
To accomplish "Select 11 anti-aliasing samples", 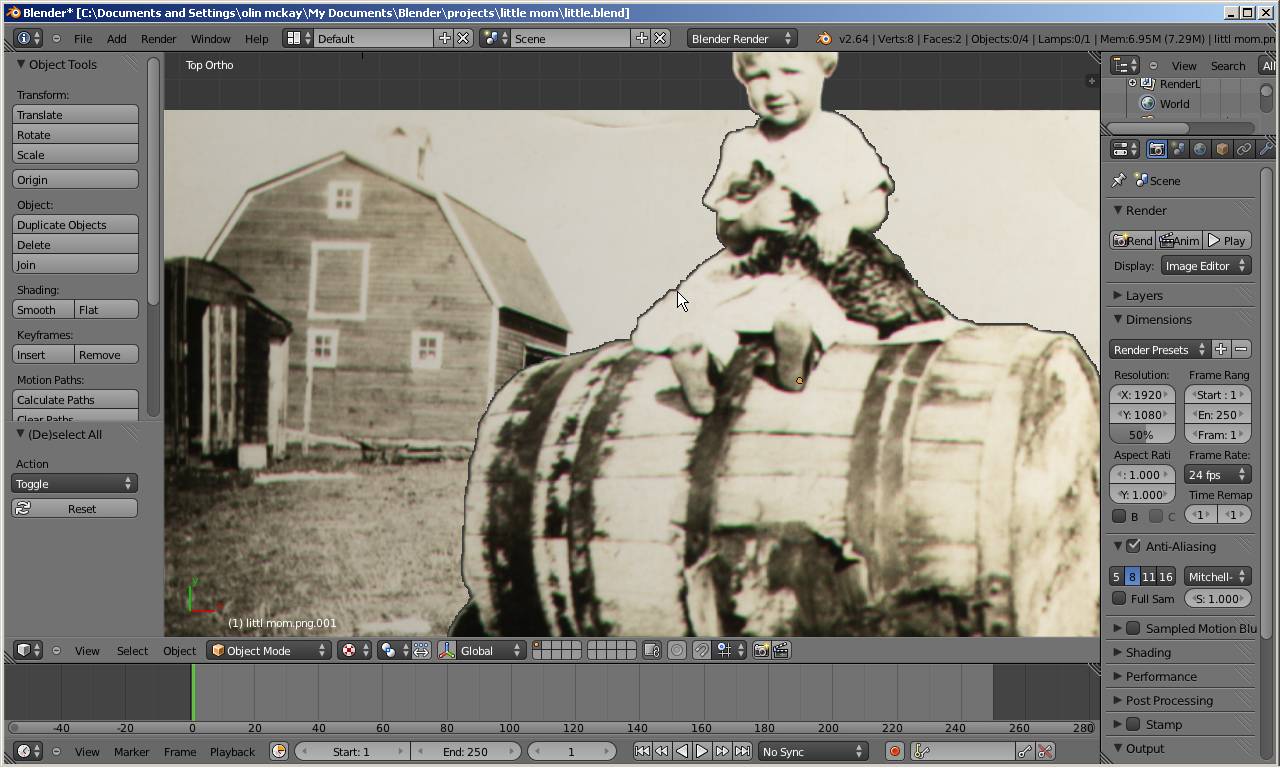I will point(1148,576).
